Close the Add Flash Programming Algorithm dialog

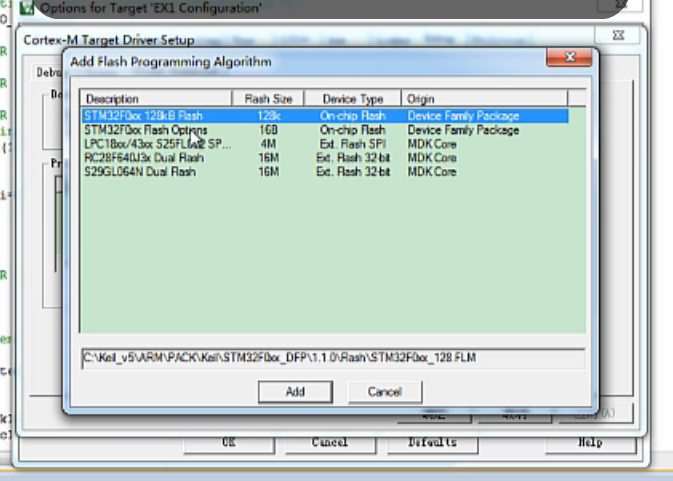pos(570,57)
